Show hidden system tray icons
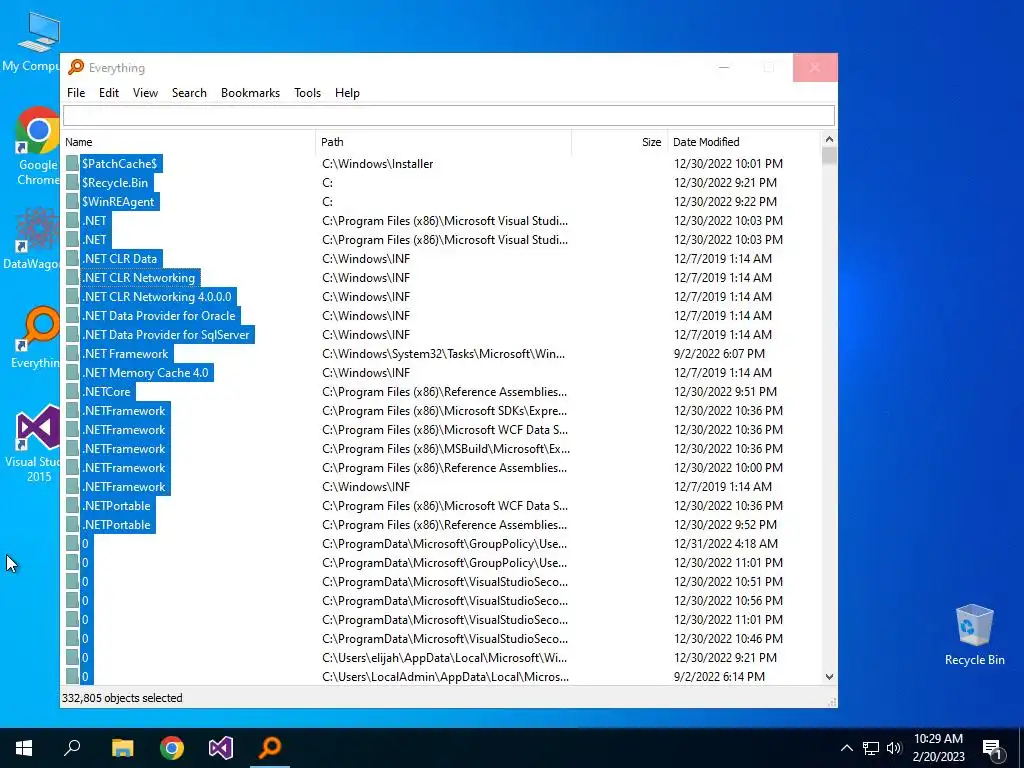 (846, 748)
